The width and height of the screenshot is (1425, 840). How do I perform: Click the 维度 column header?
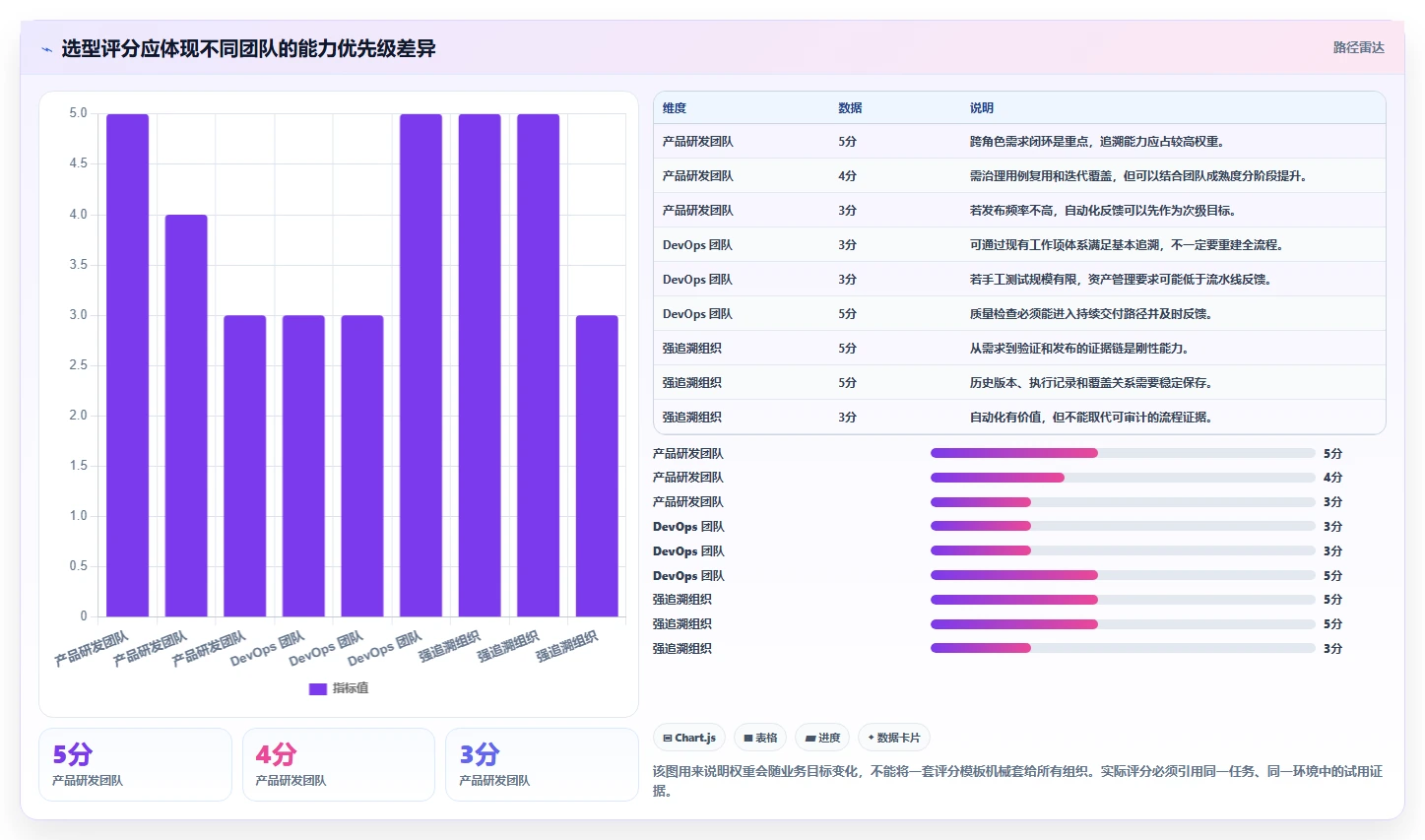675,108
